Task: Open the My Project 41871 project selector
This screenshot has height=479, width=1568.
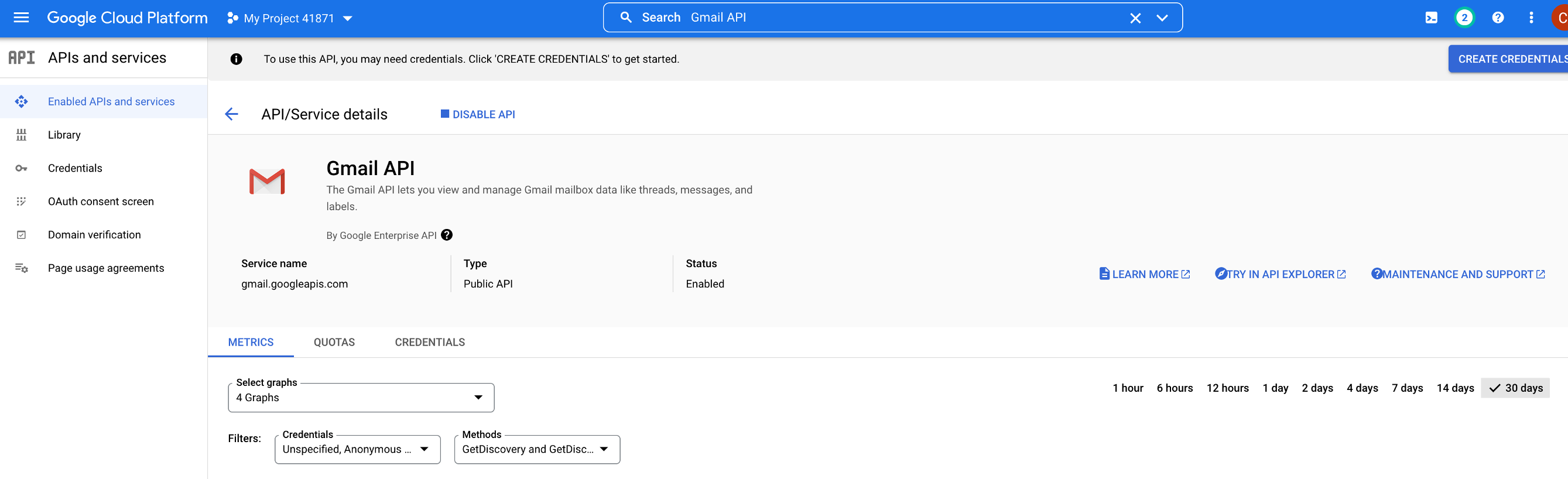Action: [290, 18]
